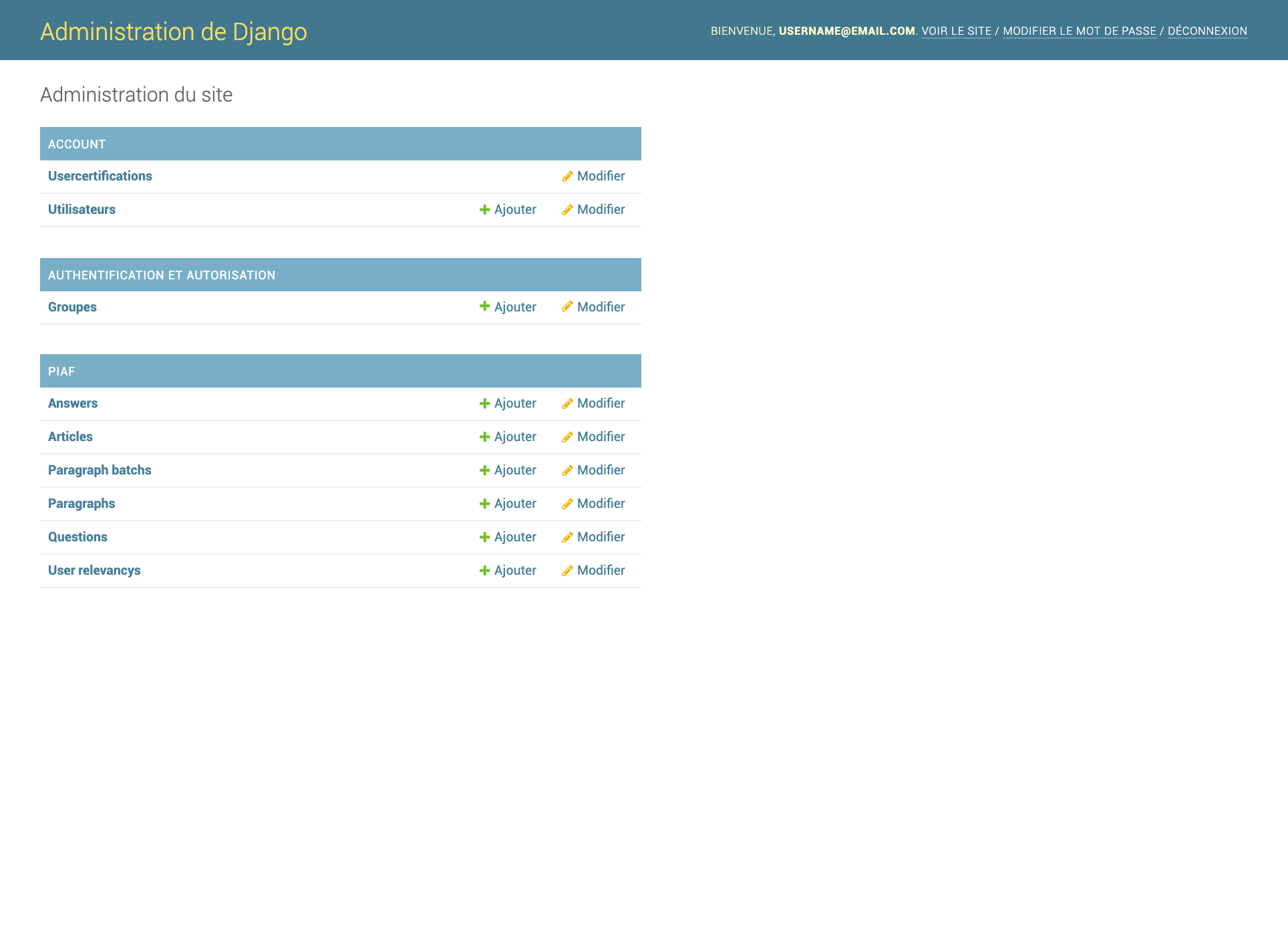Click Modifier text for User relevancys
The image size is (1288, 947).
pyautogui.click(x=601, y=571)
